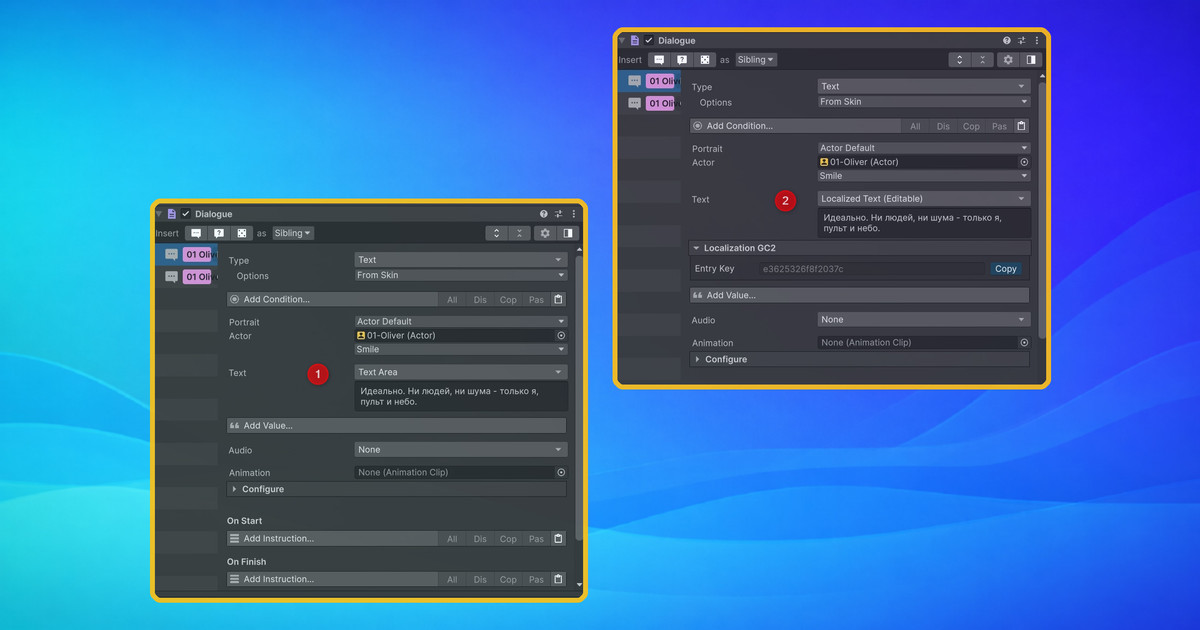
Task: Select second 01 Oliver node in right panel
Action: [649, 103]
